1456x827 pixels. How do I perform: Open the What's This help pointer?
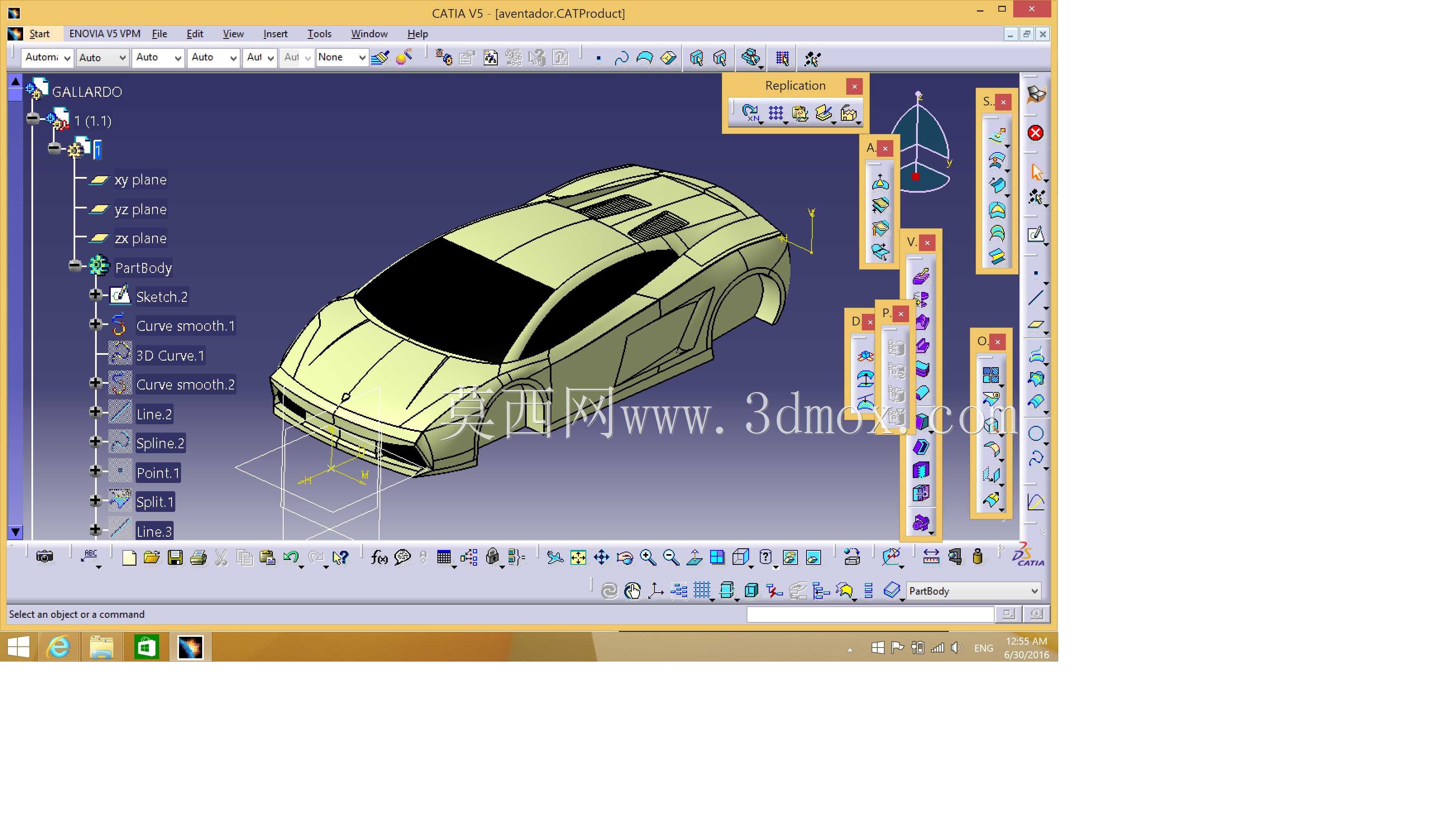click(x=340, y=557)
